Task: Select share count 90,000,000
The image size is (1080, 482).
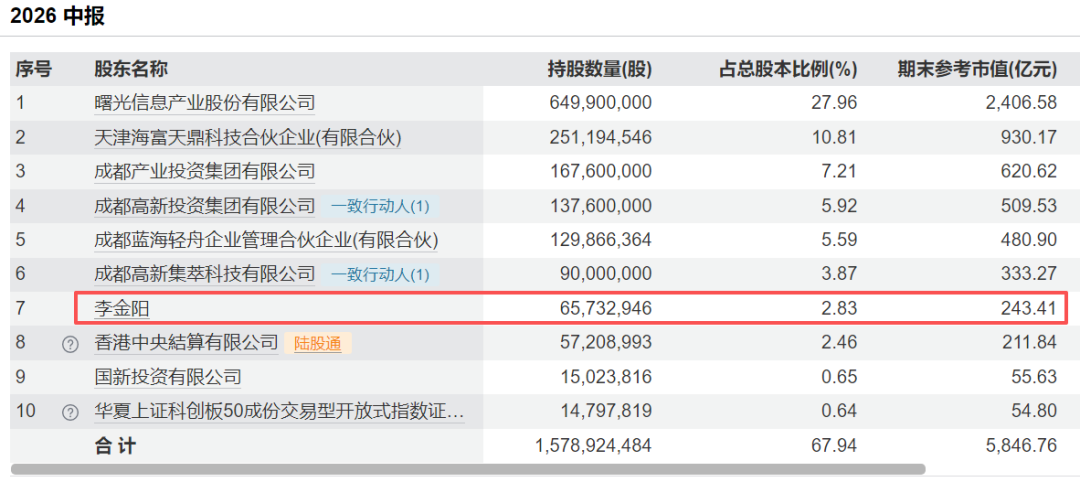Action: (606, 274)
